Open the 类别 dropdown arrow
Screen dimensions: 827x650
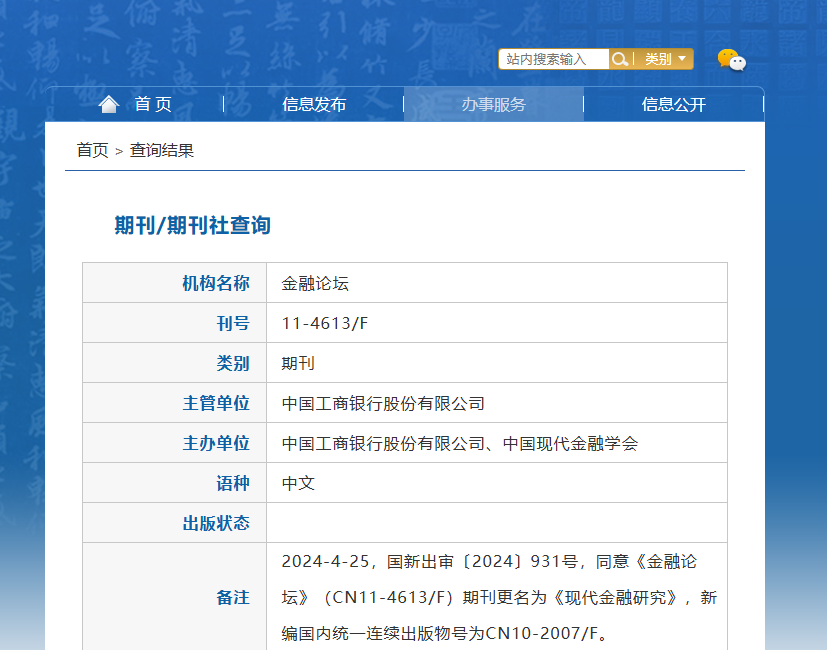(x=682, y=59)
